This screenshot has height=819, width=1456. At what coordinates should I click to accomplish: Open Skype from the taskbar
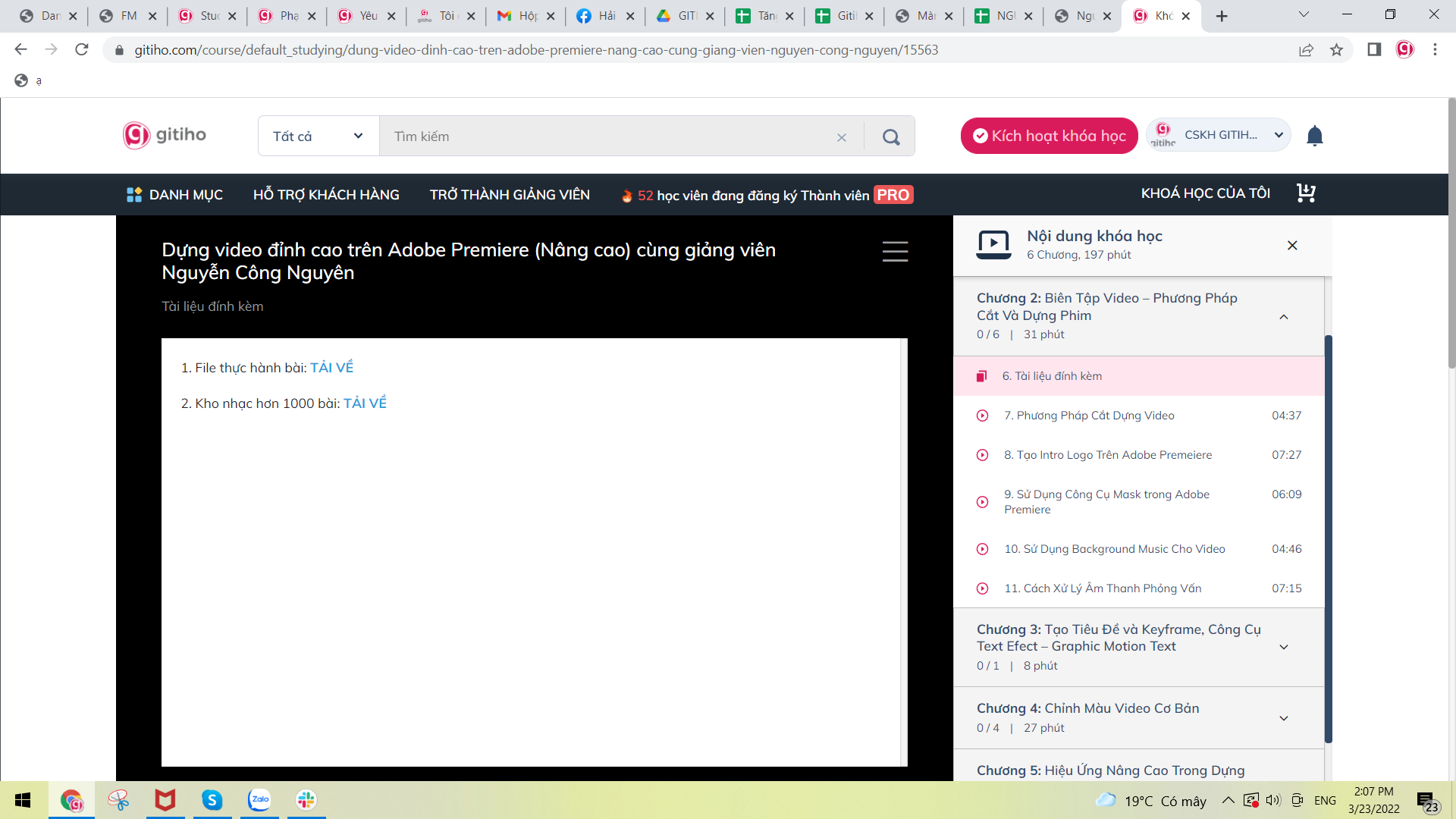click(x=212, y=800)
